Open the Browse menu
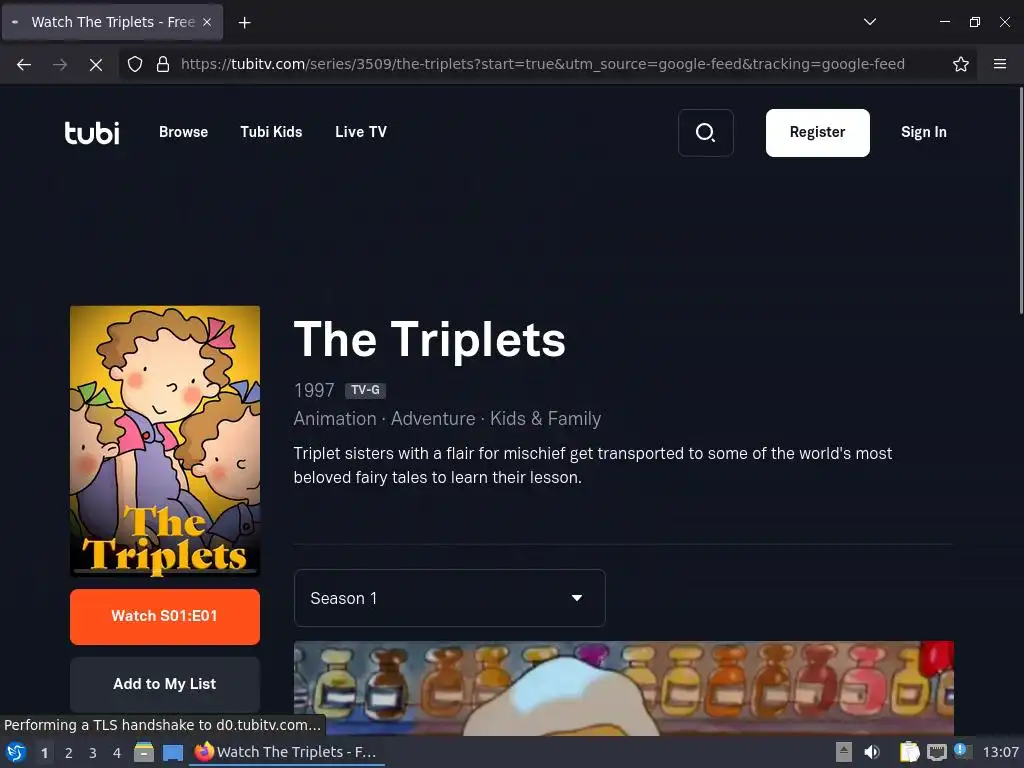Viewport: 1024px width, 768px height. point(184,132)
